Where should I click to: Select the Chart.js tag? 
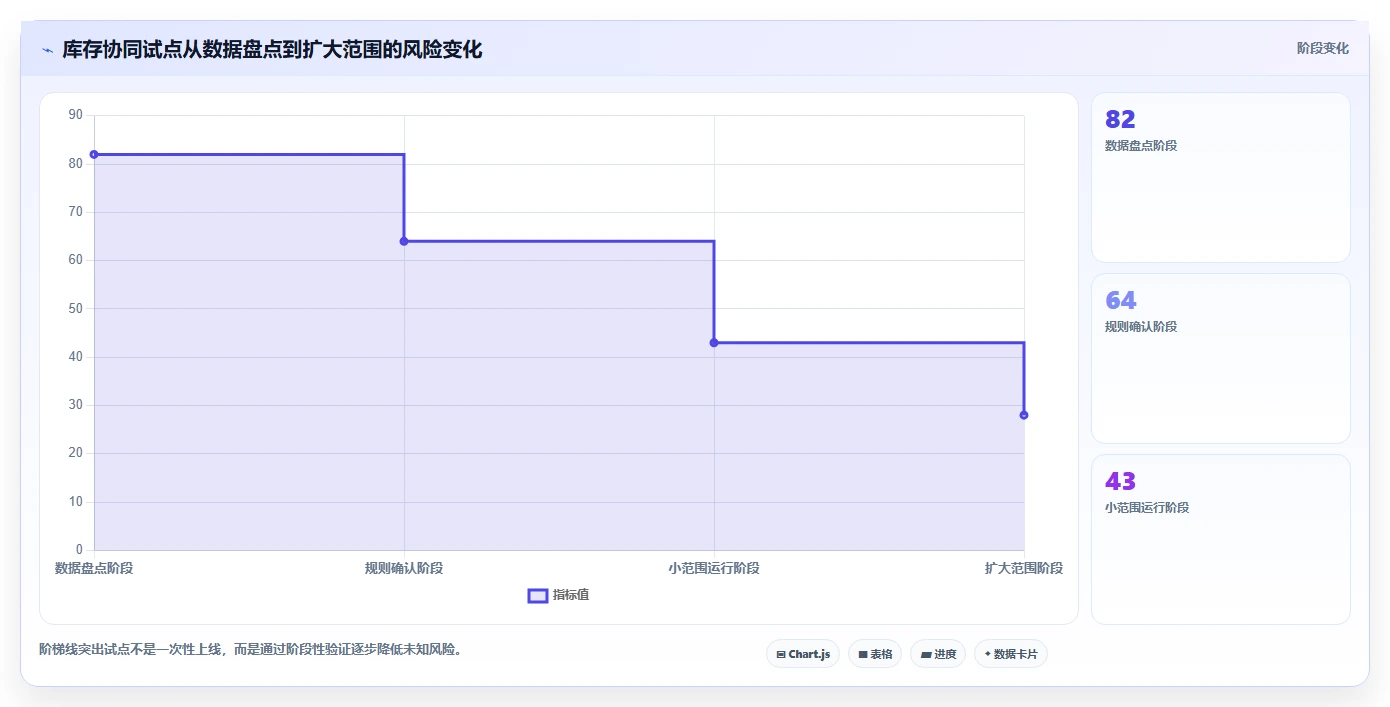coord(803,654)
